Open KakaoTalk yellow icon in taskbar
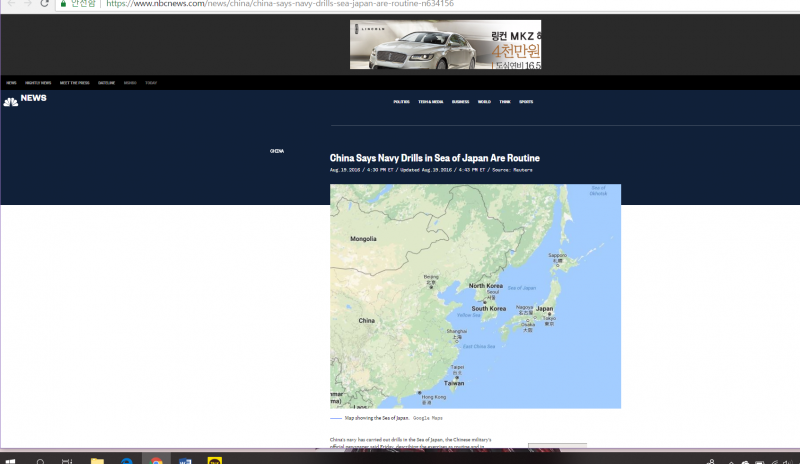The width and height of the screenshot is (800, 464). [x=213, y=462]
